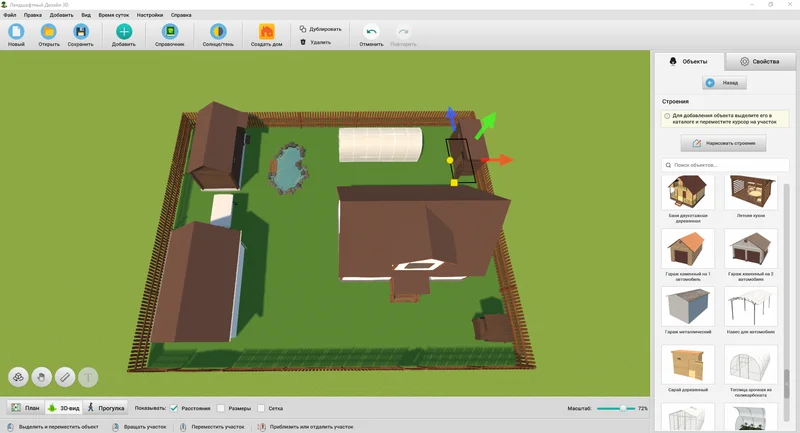Screen dimensions: 800x433
Task: Open the Время суток menu
Action: pos(114,15)
